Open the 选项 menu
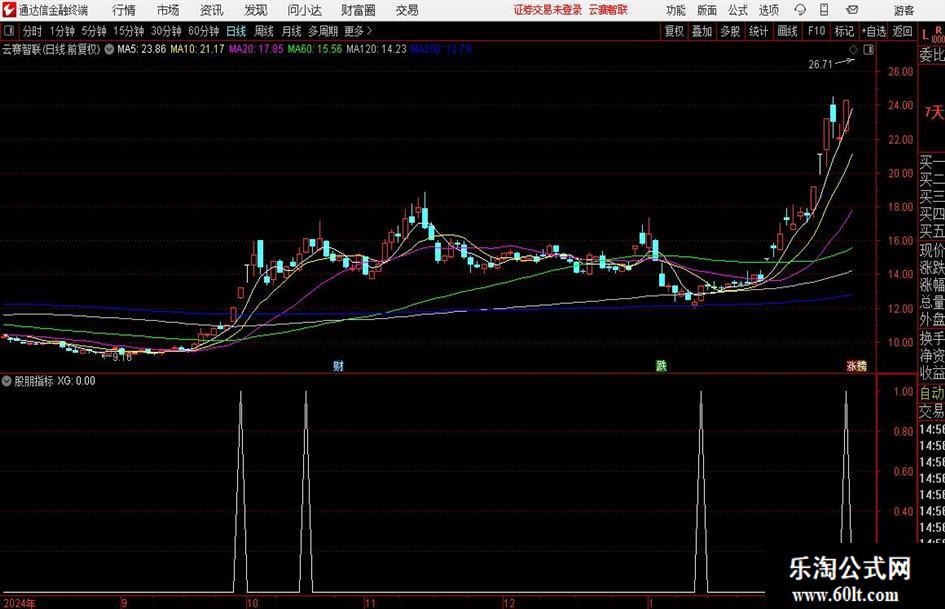 pos(768,10)
